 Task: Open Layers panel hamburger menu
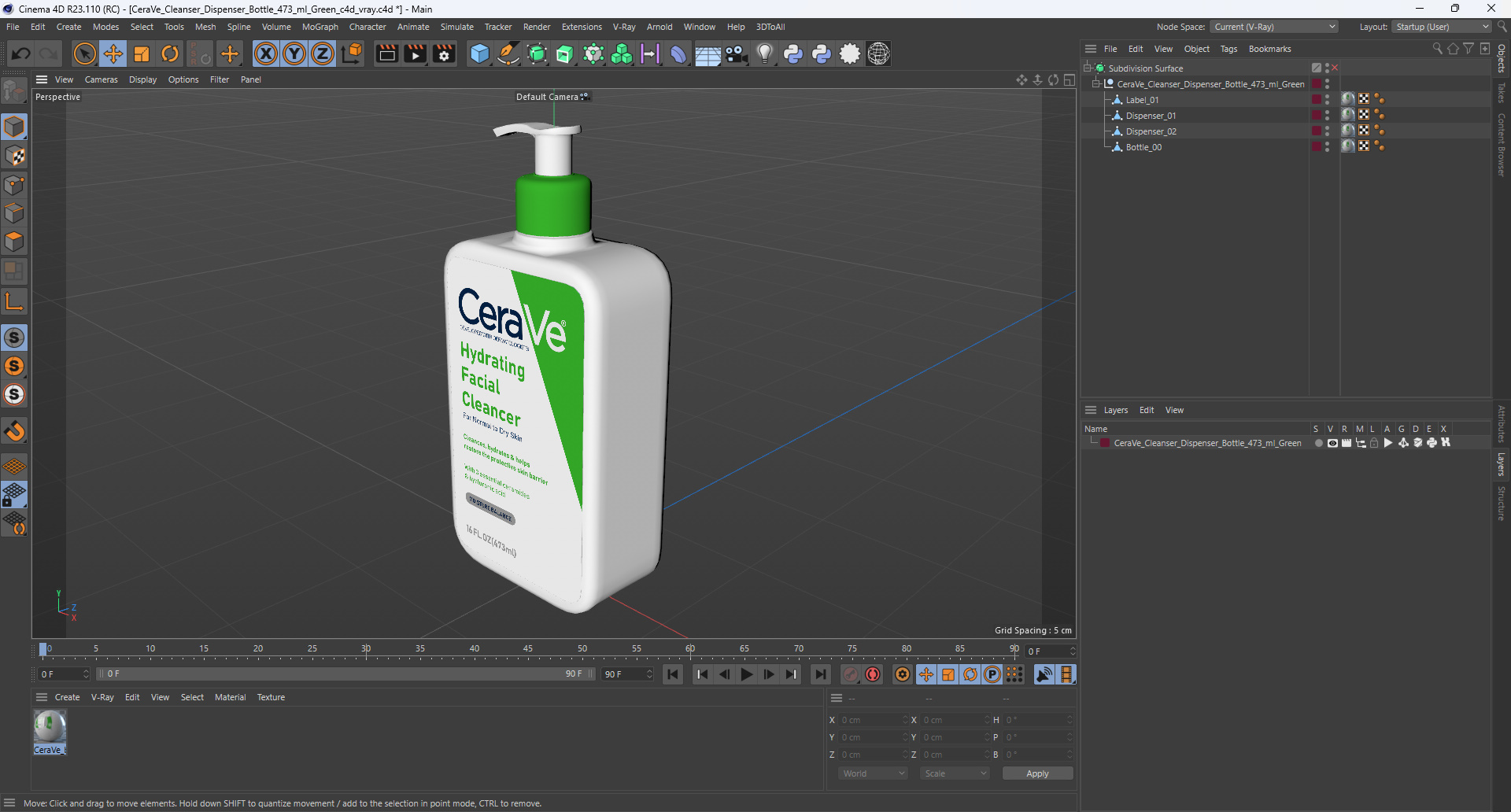[1091, 410]
